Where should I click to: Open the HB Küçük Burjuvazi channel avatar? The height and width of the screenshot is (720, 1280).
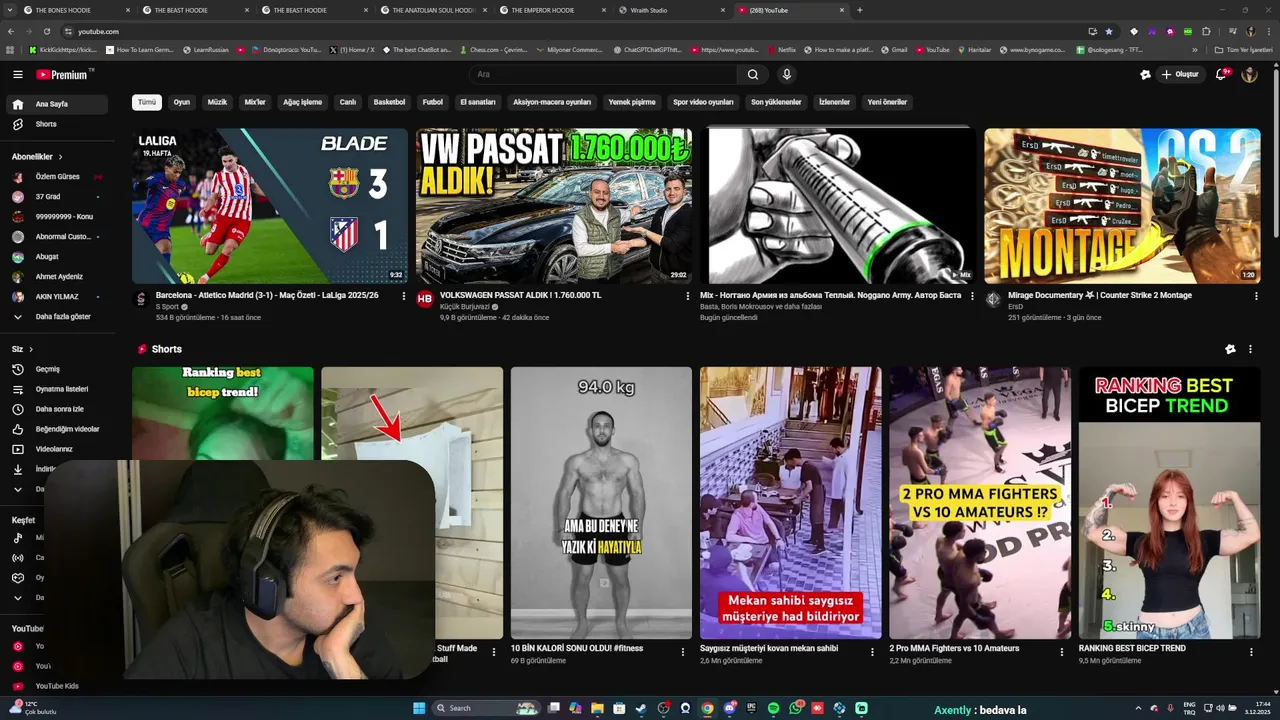(425, 299)
